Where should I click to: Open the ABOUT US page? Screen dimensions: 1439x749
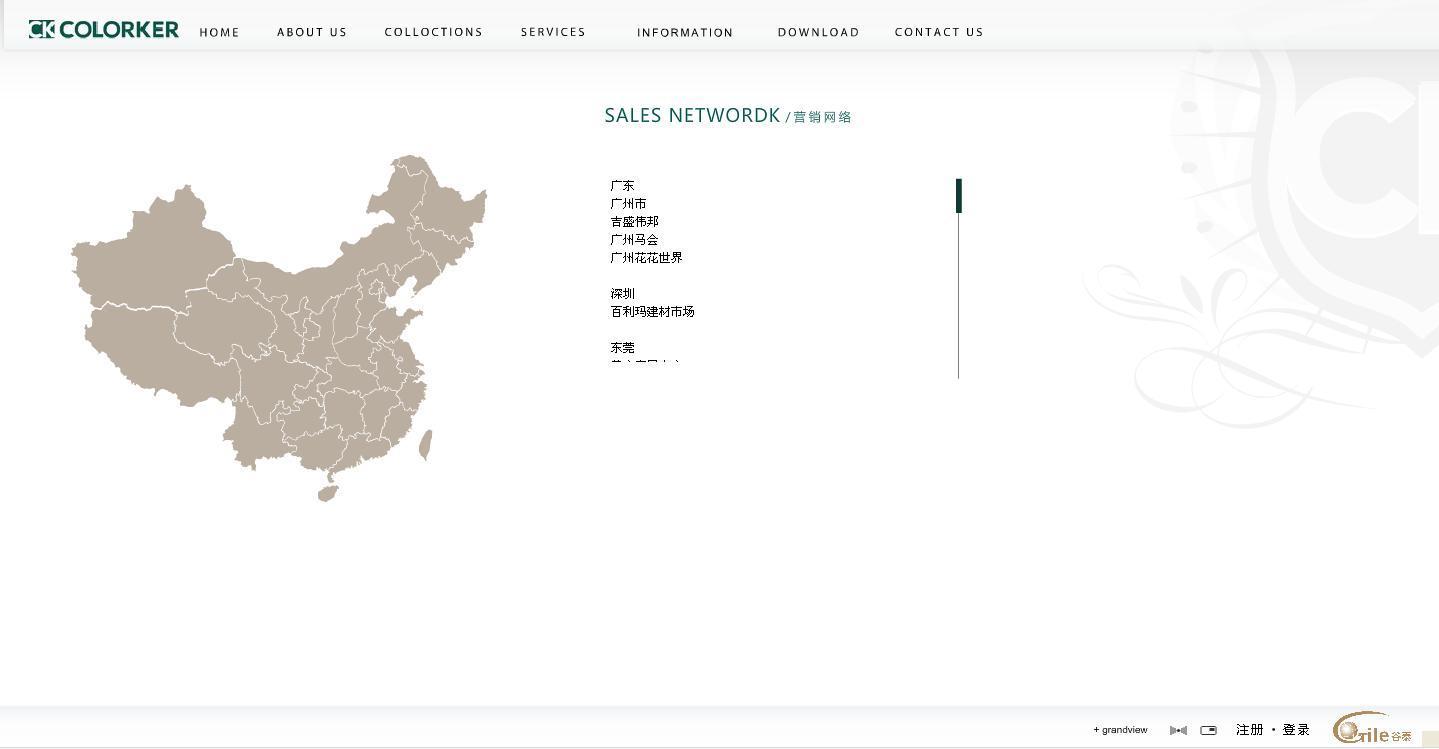tap(312, 32)
